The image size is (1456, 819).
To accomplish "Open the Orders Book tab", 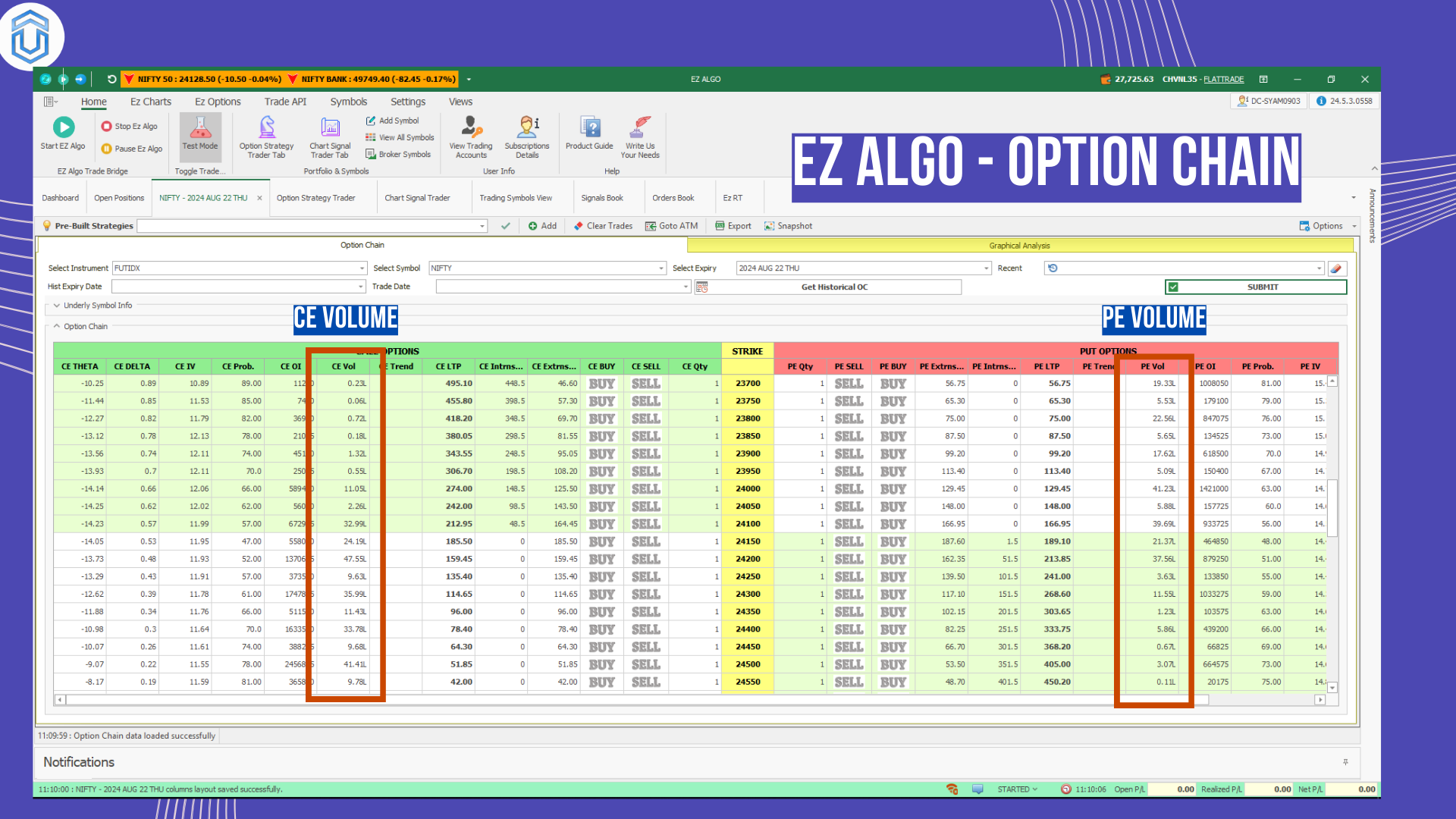I will (x=673, y=198).
